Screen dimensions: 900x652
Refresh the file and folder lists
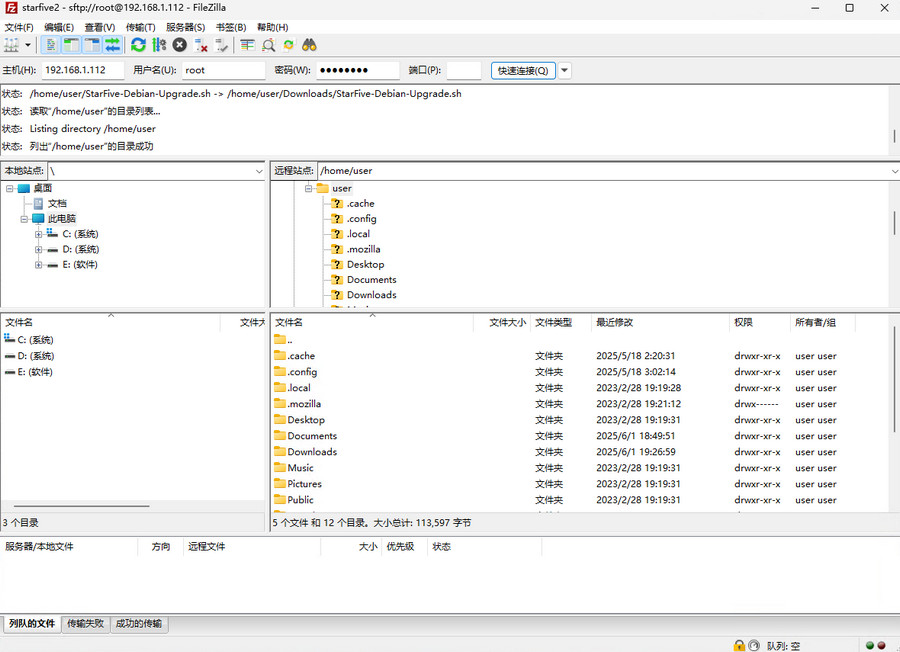pos(138,45)
